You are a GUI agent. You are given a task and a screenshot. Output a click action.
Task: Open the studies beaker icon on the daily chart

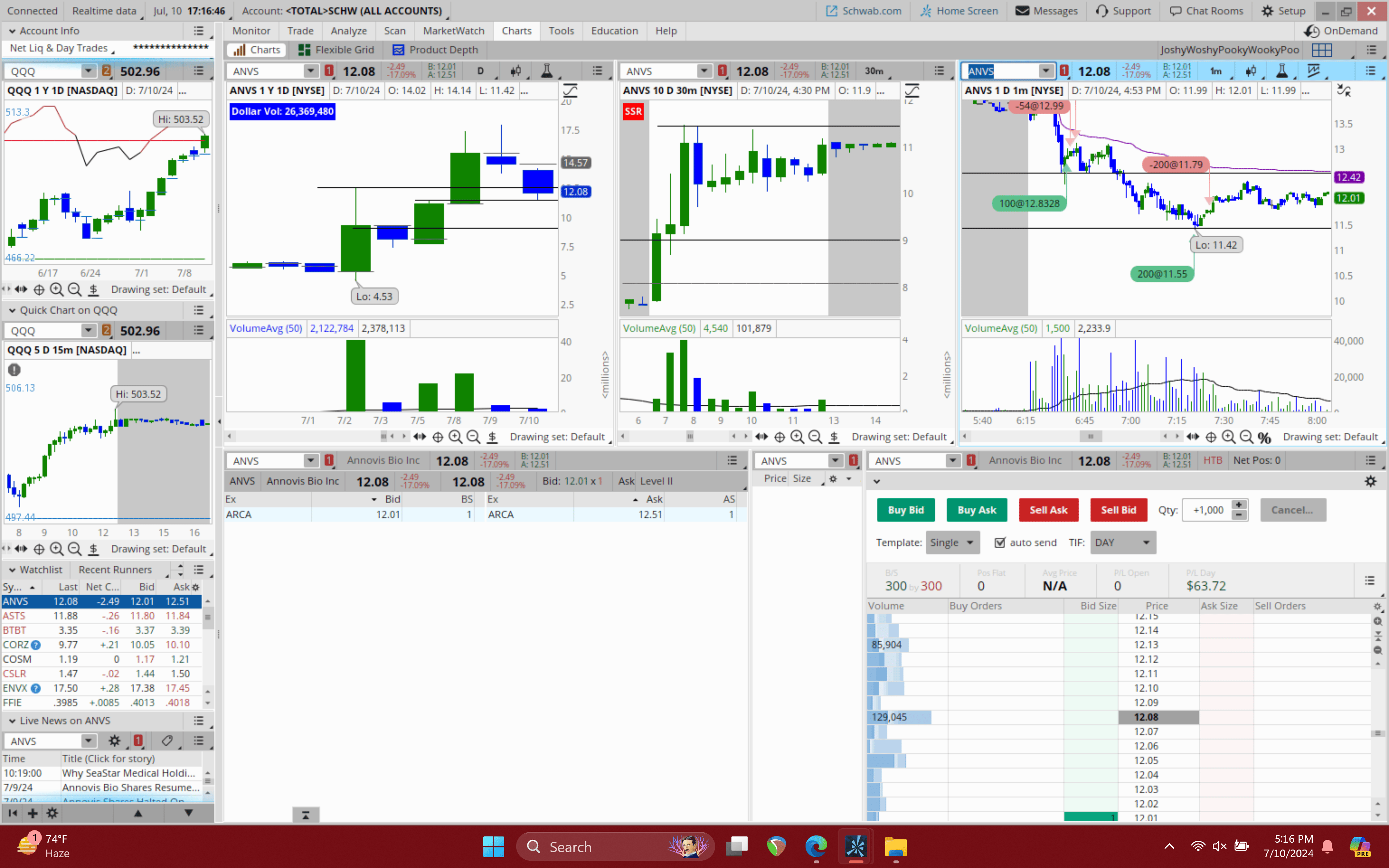coord(547,71)
